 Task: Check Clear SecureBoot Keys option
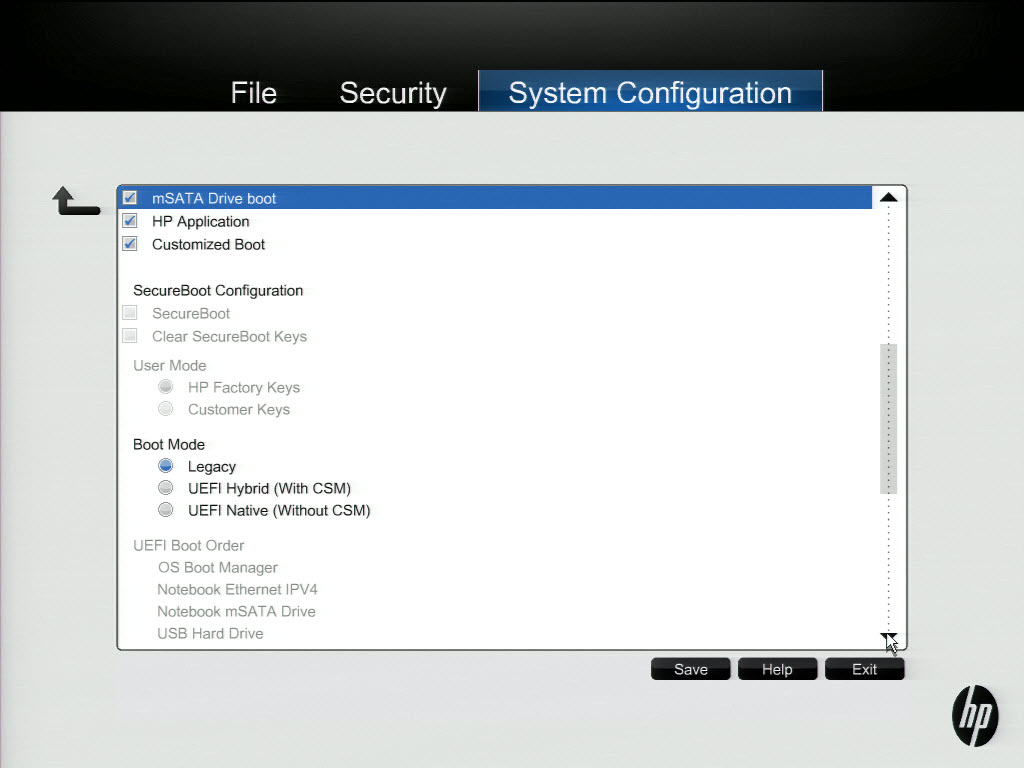click(130, 336)
